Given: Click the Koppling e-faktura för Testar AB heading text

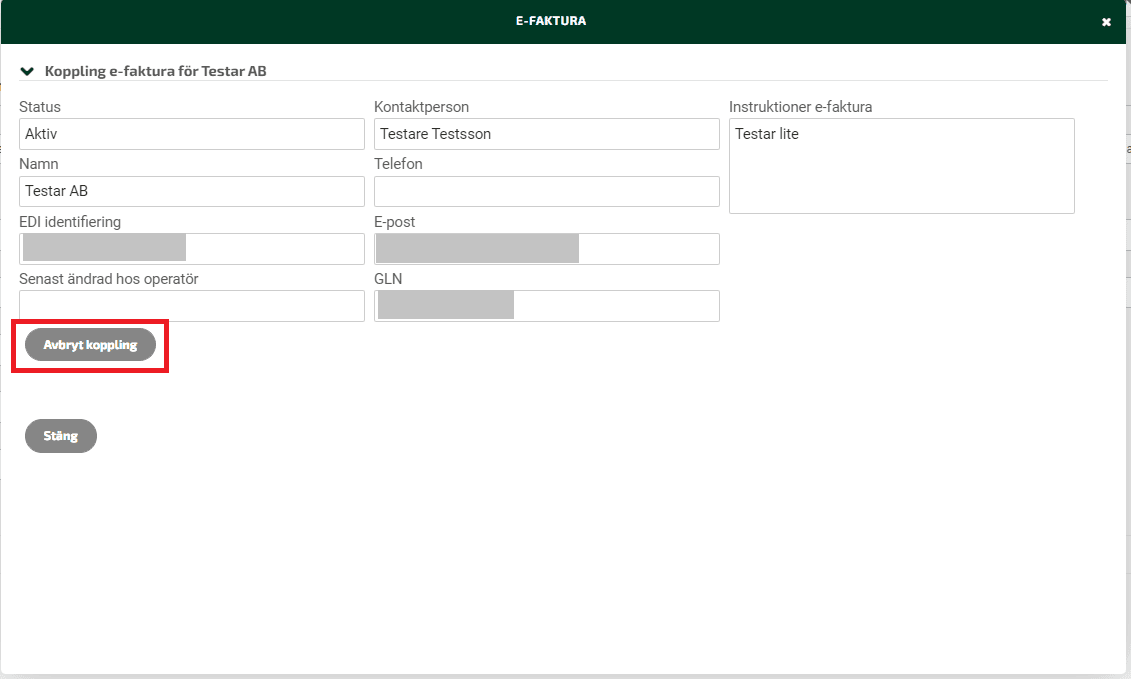Looking at the screenshot, I should coord(155,72).
